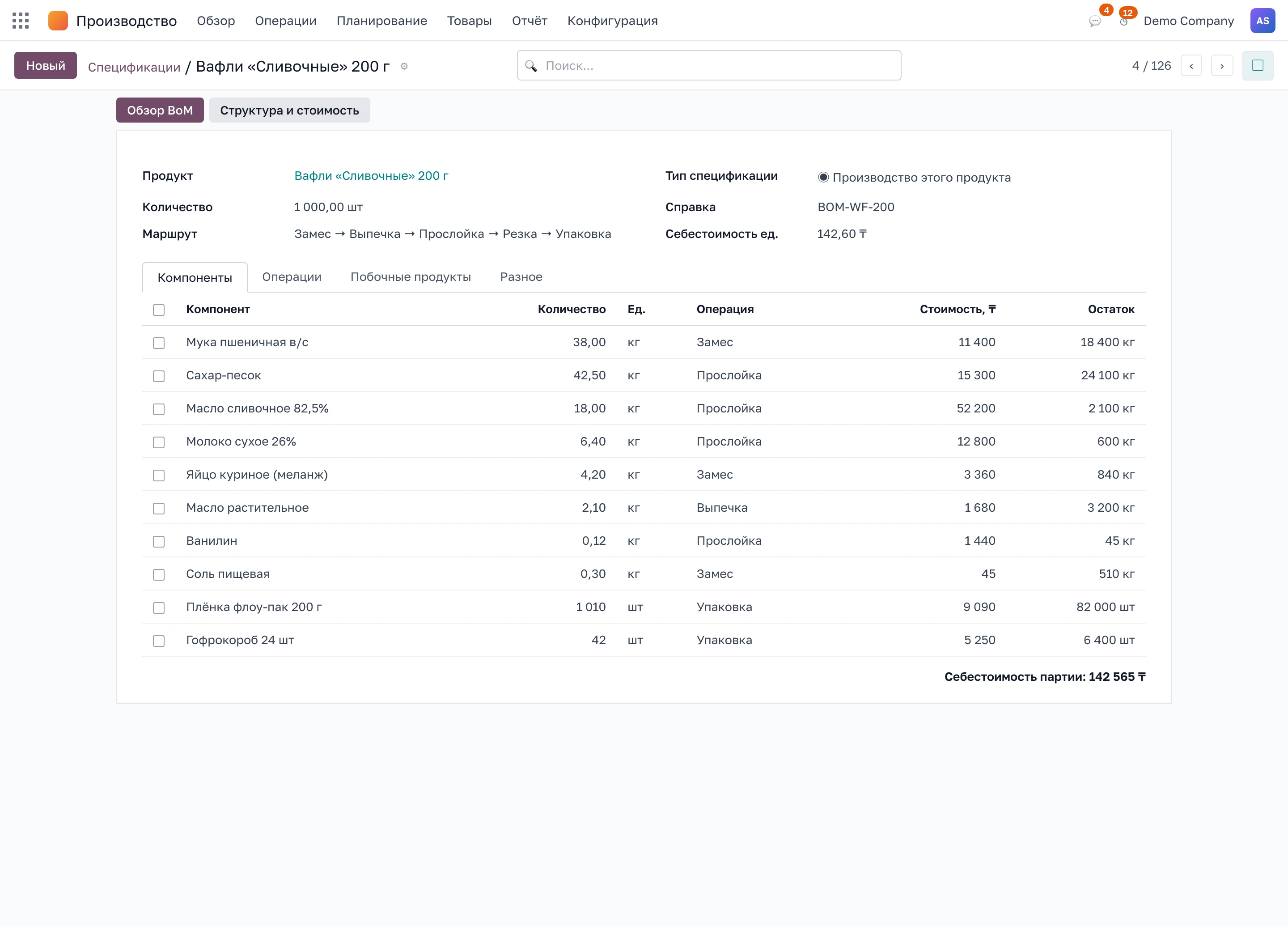Switch to Разное tab
The height and width of the screenshot is (926, 1288).
(x=521, y=276)
